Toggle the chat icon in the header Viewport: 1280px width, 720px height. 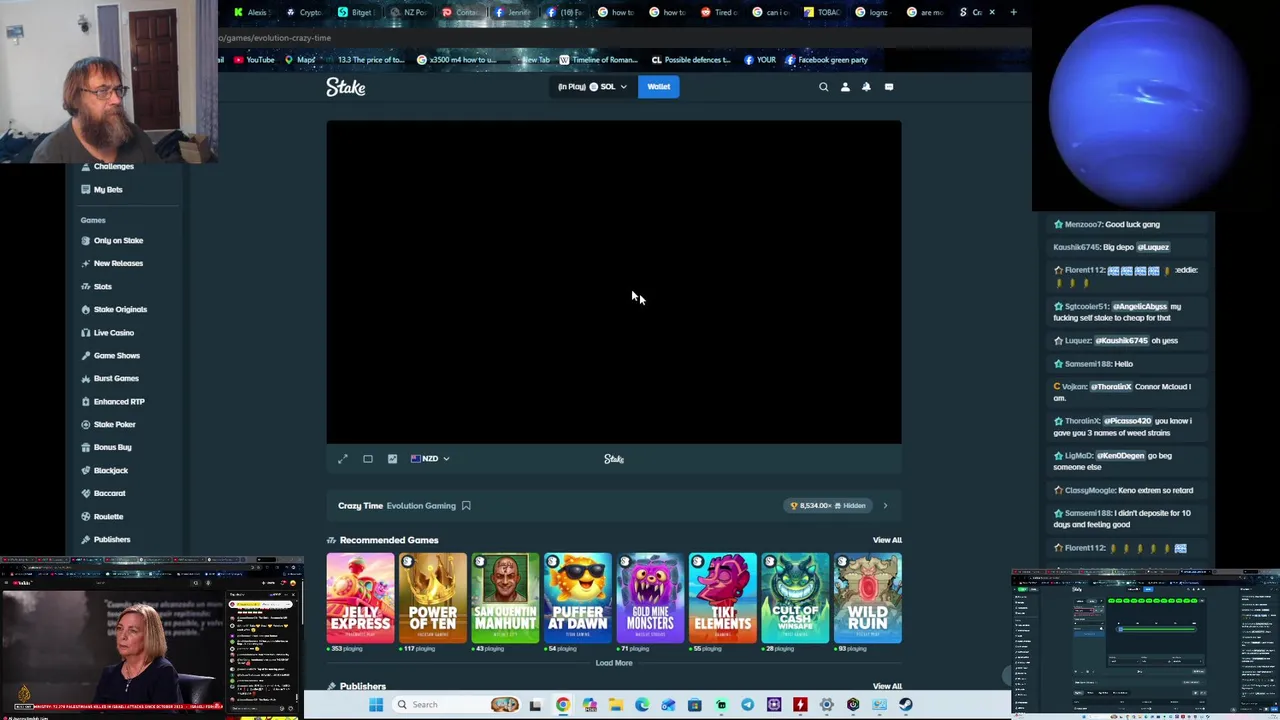coord(888,87)
